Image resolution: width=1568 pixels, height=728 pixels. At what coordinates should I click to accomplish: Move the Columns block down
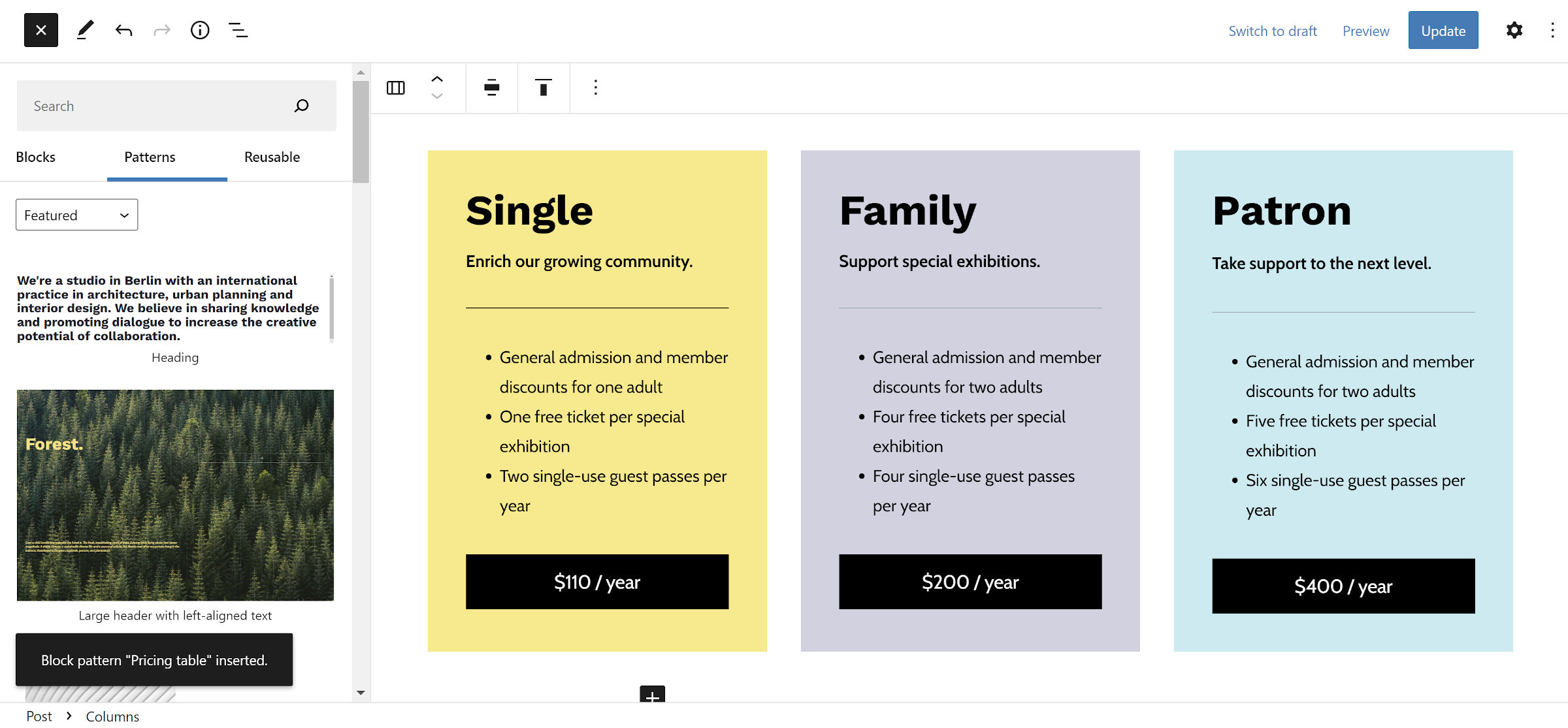pyautogui.click(x=438, y=97)
